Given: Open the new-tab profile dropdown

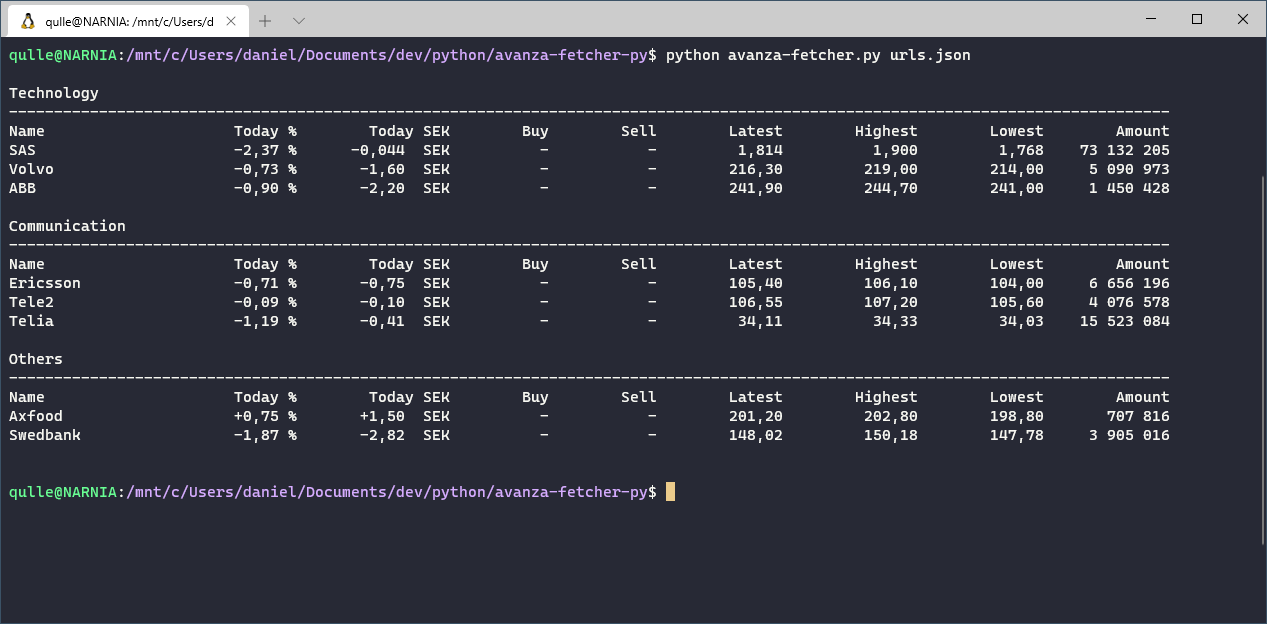Looking at the screenshot, I should click(299, 20).
